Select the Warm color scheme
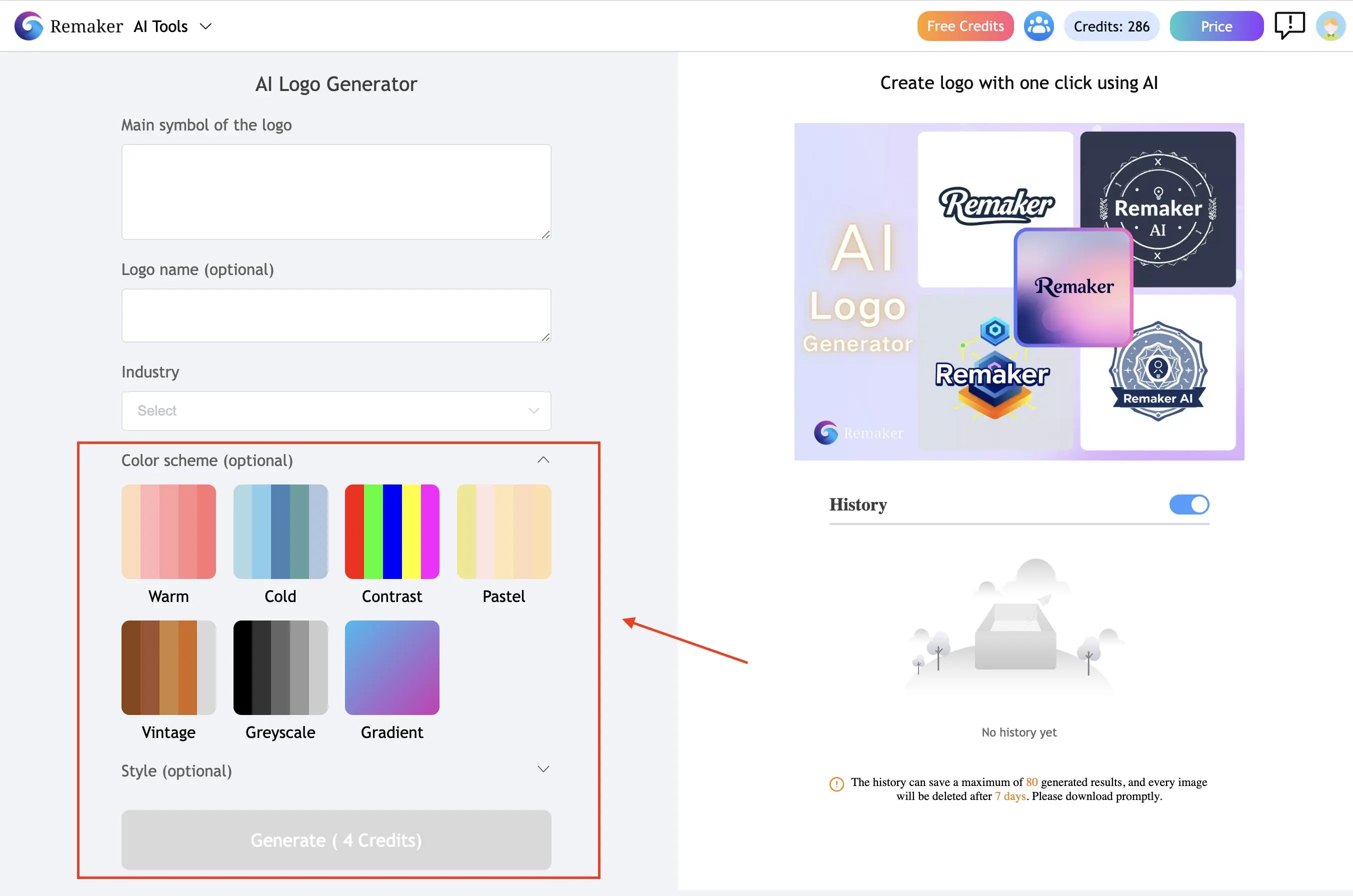 point(168,531)
